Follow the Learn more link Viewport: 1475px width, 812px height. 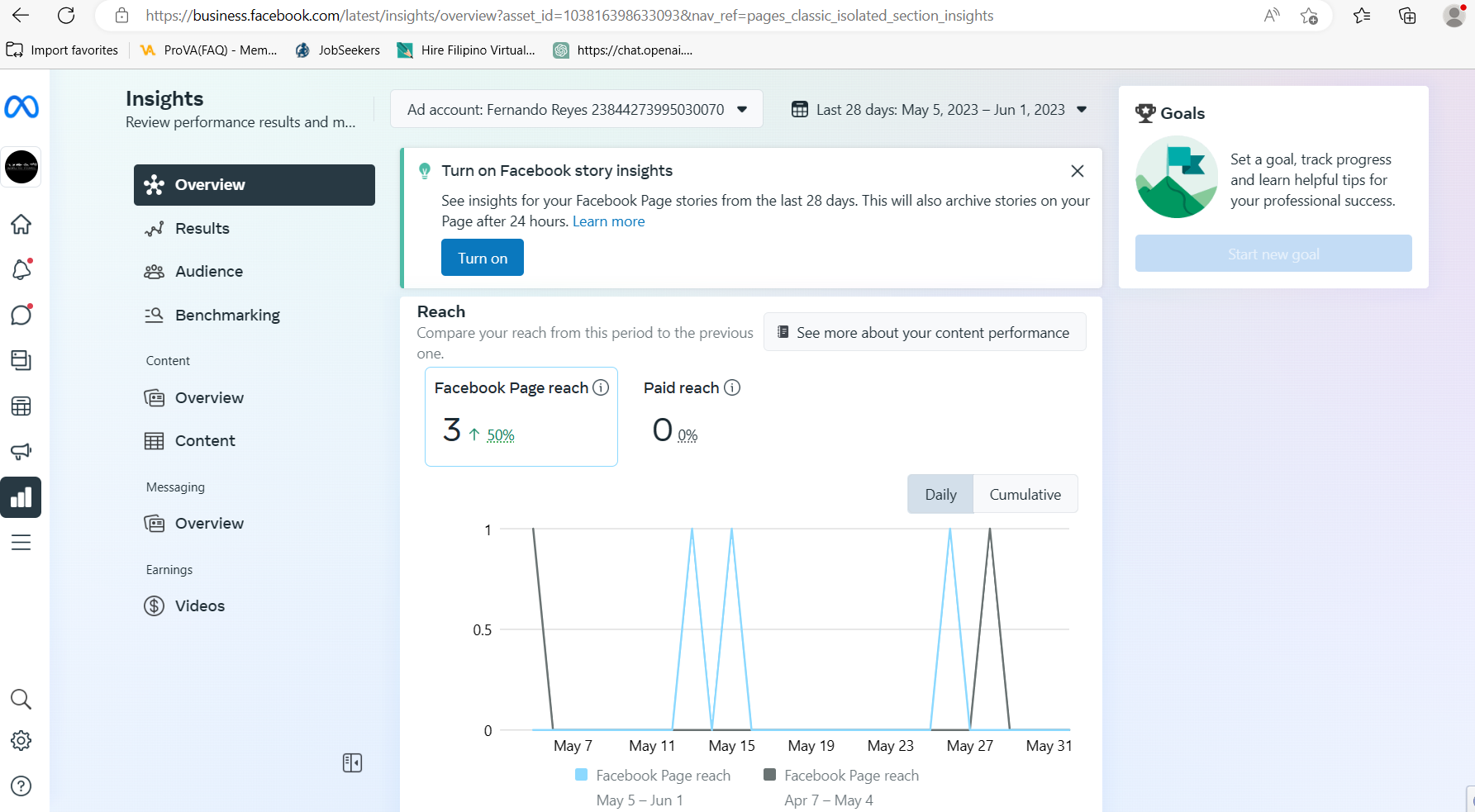click(609, 221)
